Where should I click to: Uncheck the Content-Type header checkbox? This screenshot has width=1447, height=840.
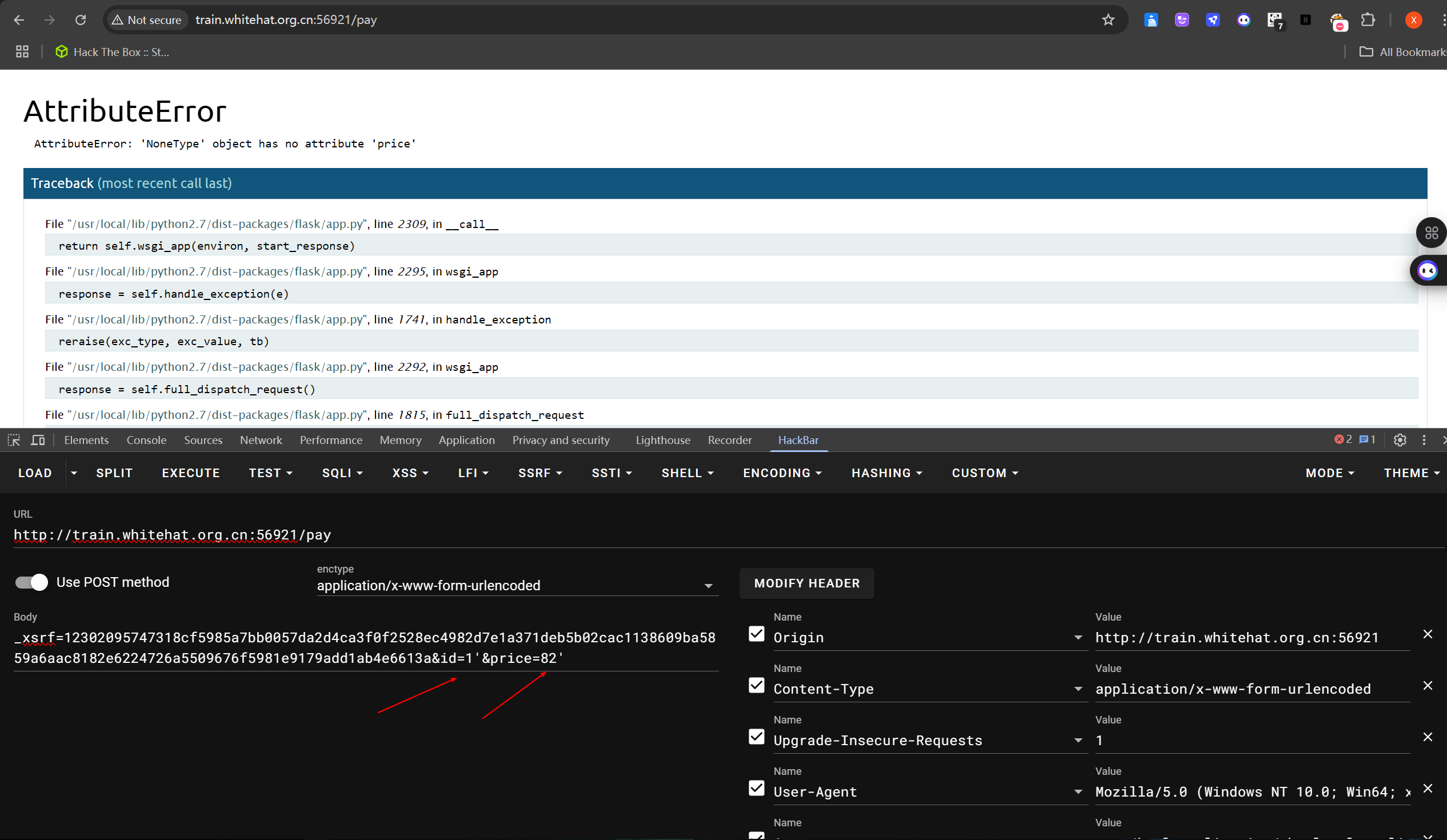756,686
